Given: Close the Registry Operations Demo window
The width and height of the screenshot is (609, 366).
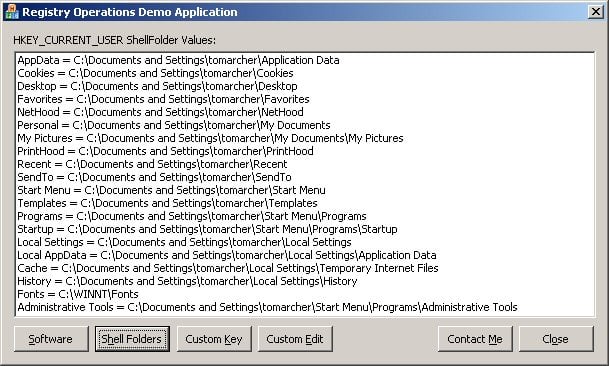Looking at the screenshot, I should click(x=595, y=12).
